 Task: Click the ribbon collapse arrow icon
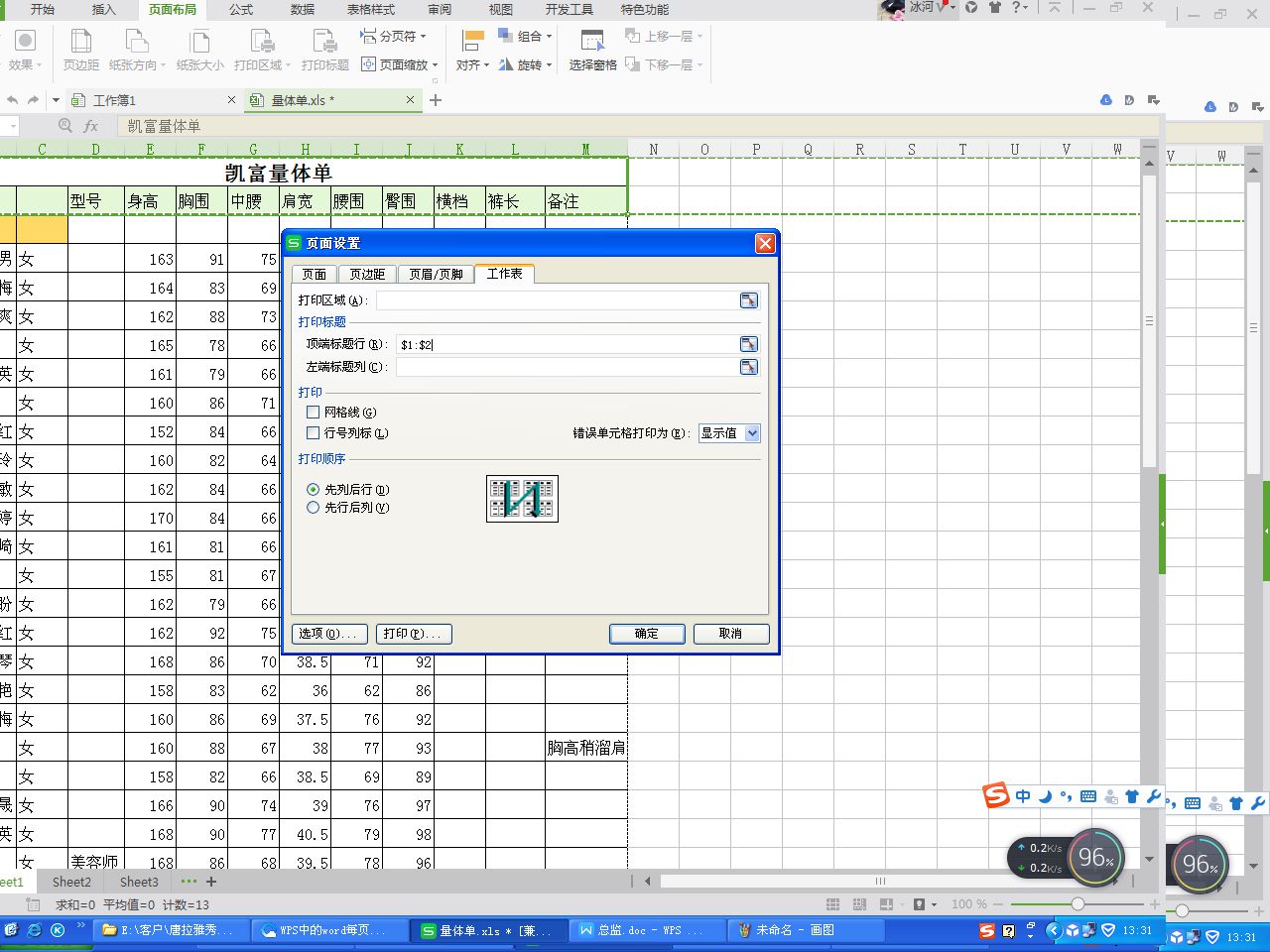(x=1054, y=7)
